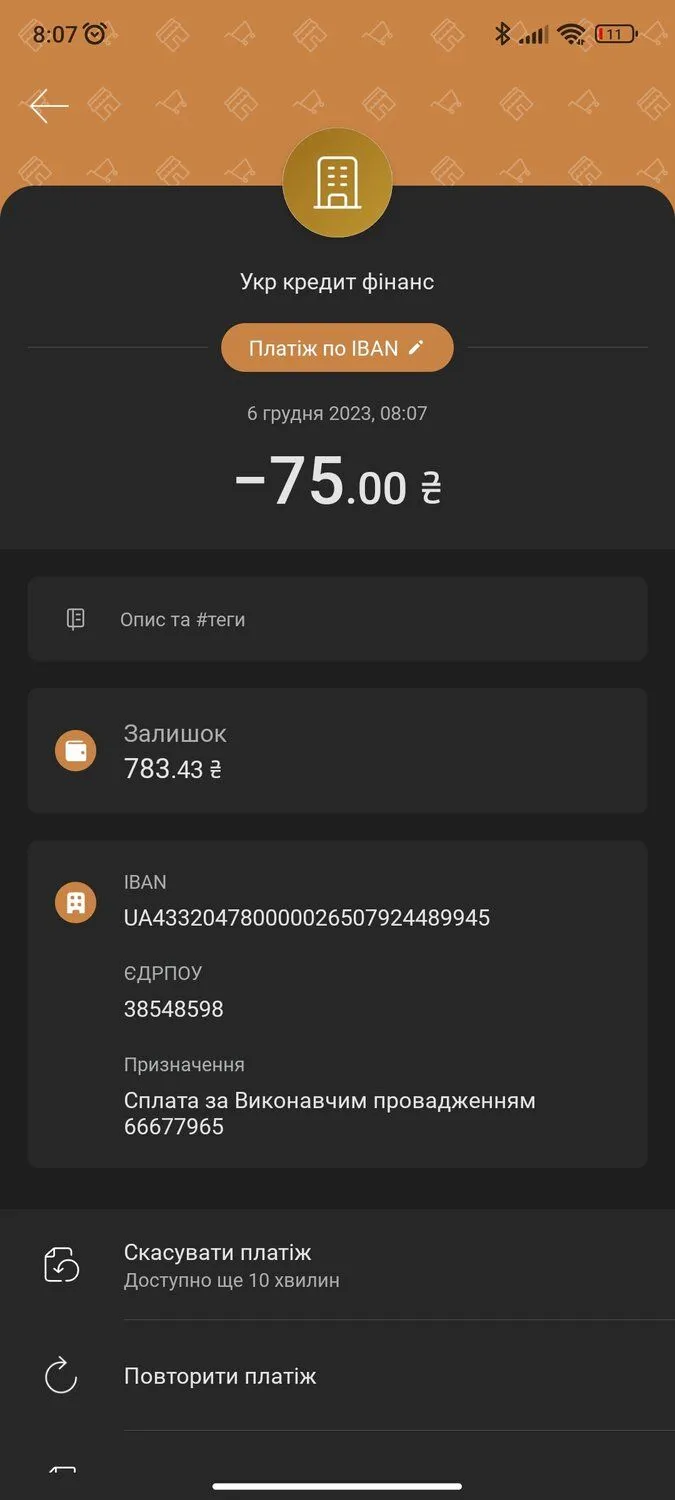Tap the back arrow to return
The height and width of the screenshot is (1500, 675).
(x=47, y=105)
